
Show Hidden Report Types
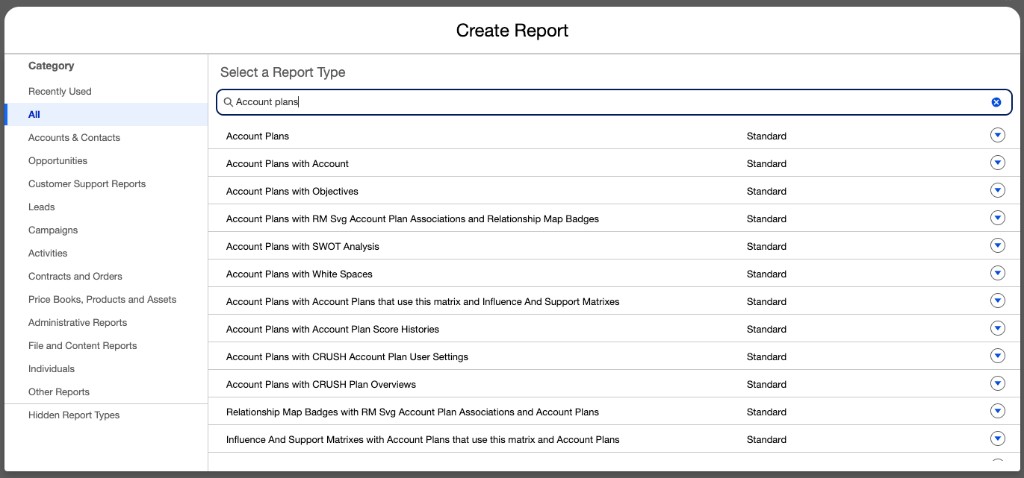click(x=74, y=415)
